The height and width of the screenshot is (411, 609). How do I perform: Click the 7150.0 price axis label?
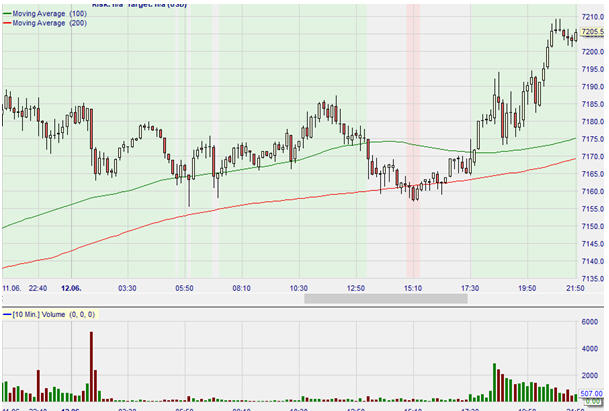[x=593, y=226]
